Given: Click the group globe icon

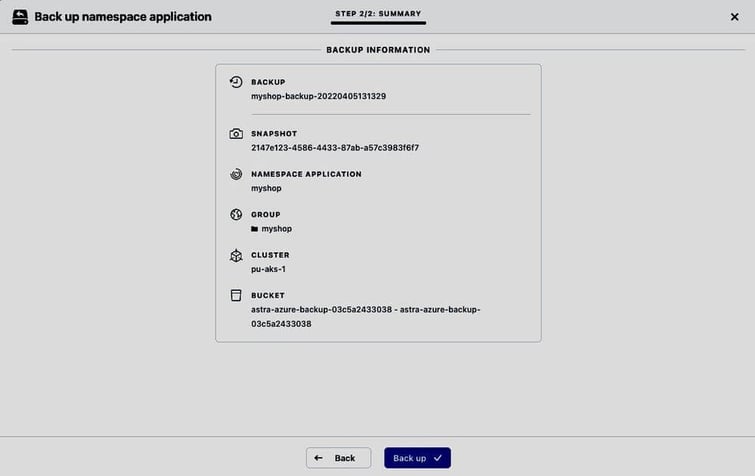Looking at the screenshot, I should click(236, 214).
